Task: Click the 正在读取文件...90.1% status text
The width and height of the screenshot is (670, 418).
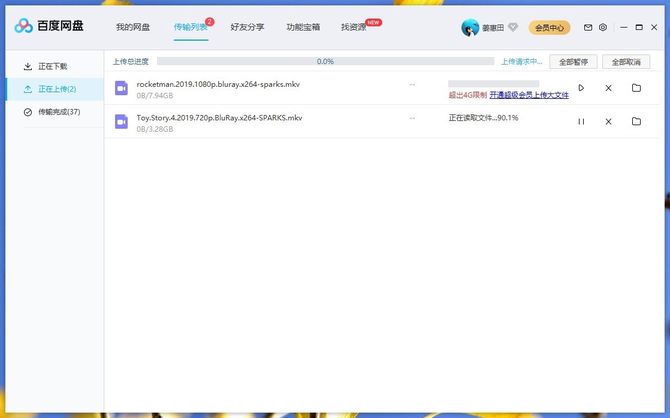Action: tap(483, 118)
